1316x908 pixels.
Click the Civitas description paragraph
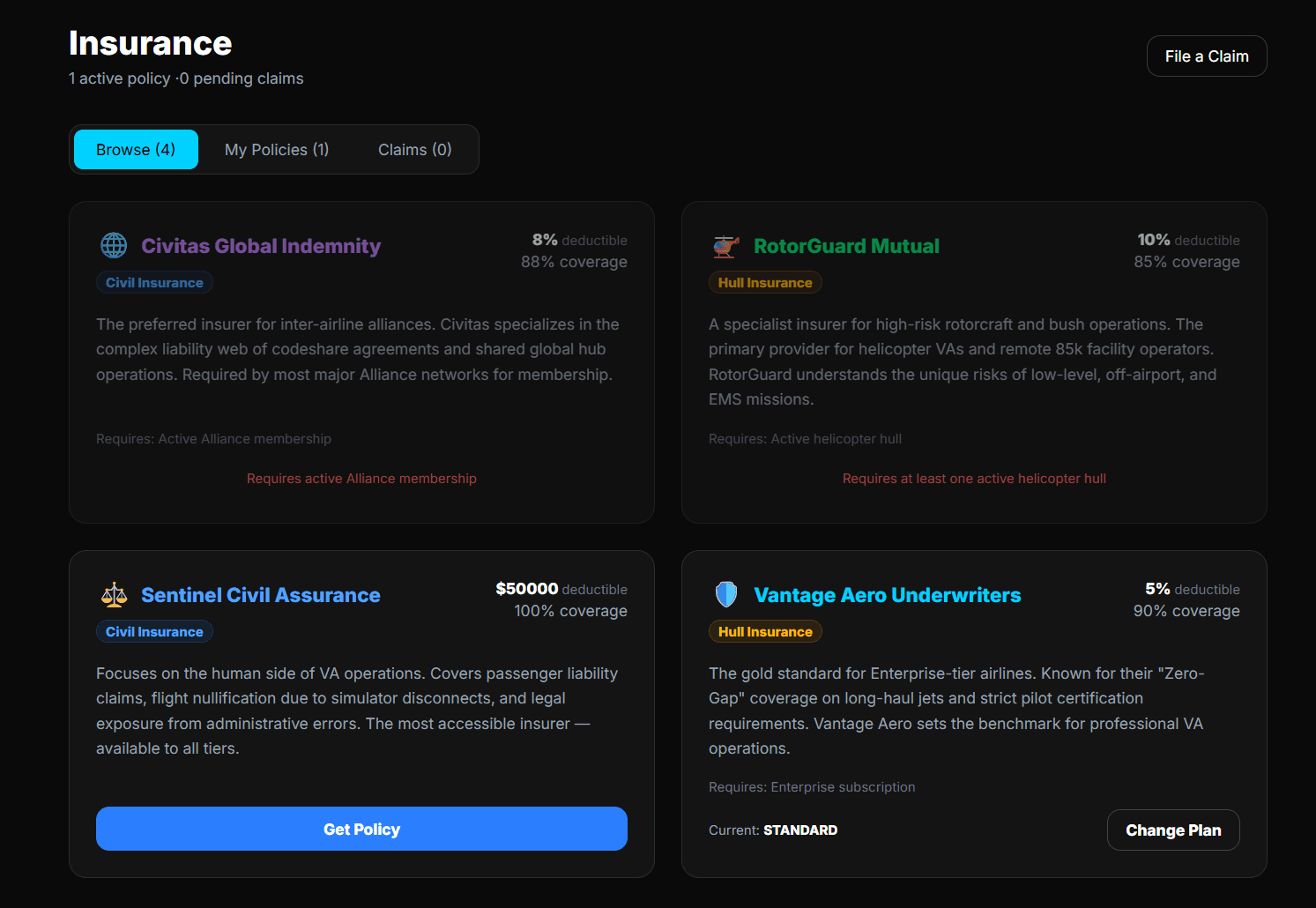point(358,349)
